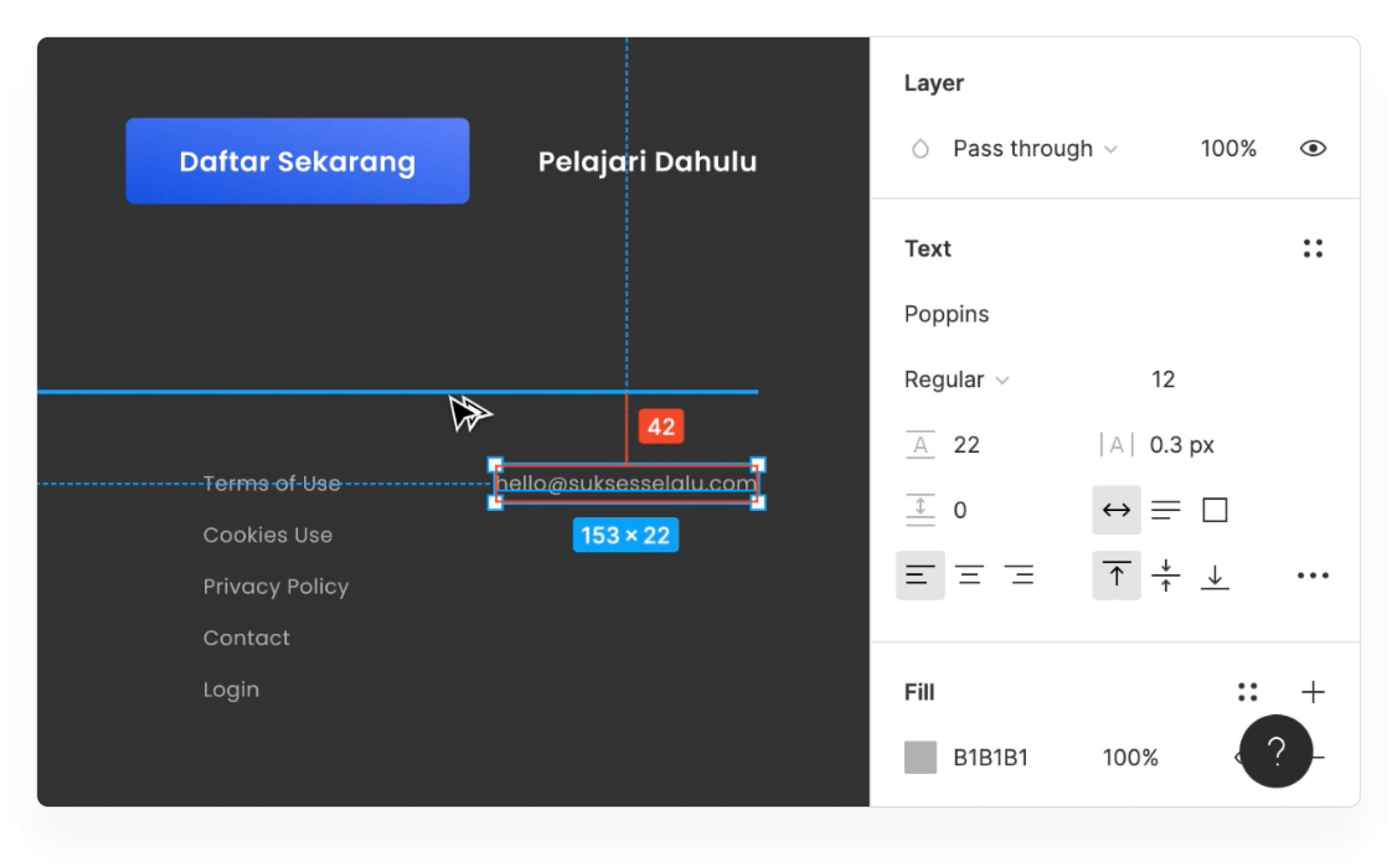This screenshot has height=868, width=1397.
Task: Click the Daftar Sekarang button
Action: click(x=297, y=161)
